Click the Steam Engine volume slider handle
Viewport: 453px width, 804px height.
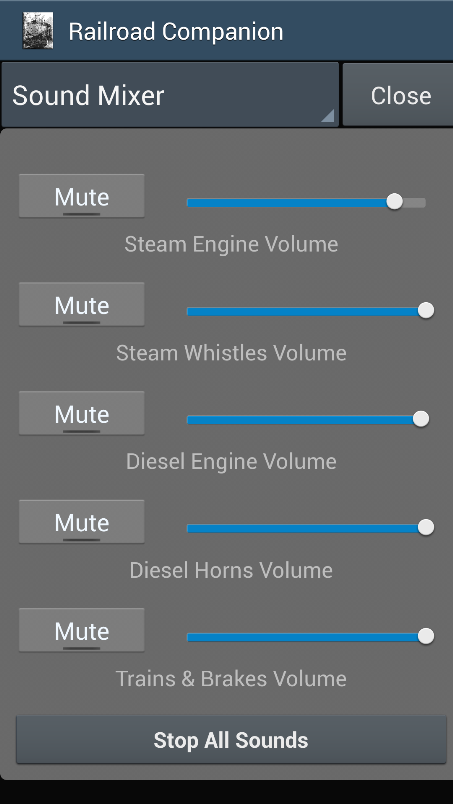tap(394, 202)
